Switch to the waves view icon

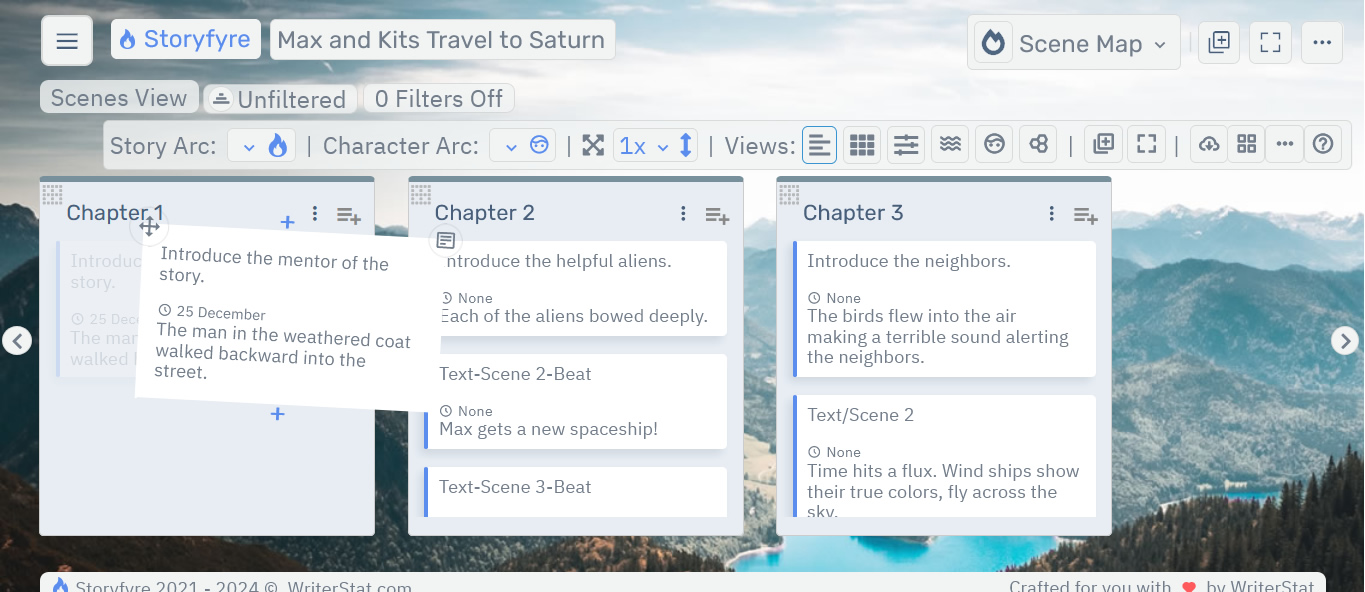950,145
